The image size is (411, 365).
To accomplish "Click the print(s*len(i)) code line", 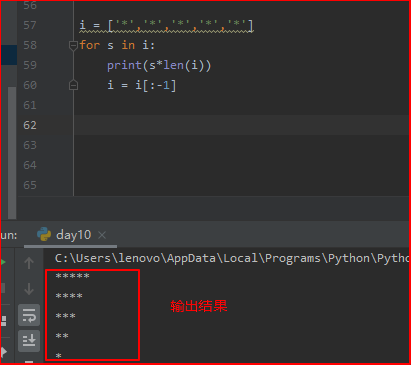I will pos(159,65).
